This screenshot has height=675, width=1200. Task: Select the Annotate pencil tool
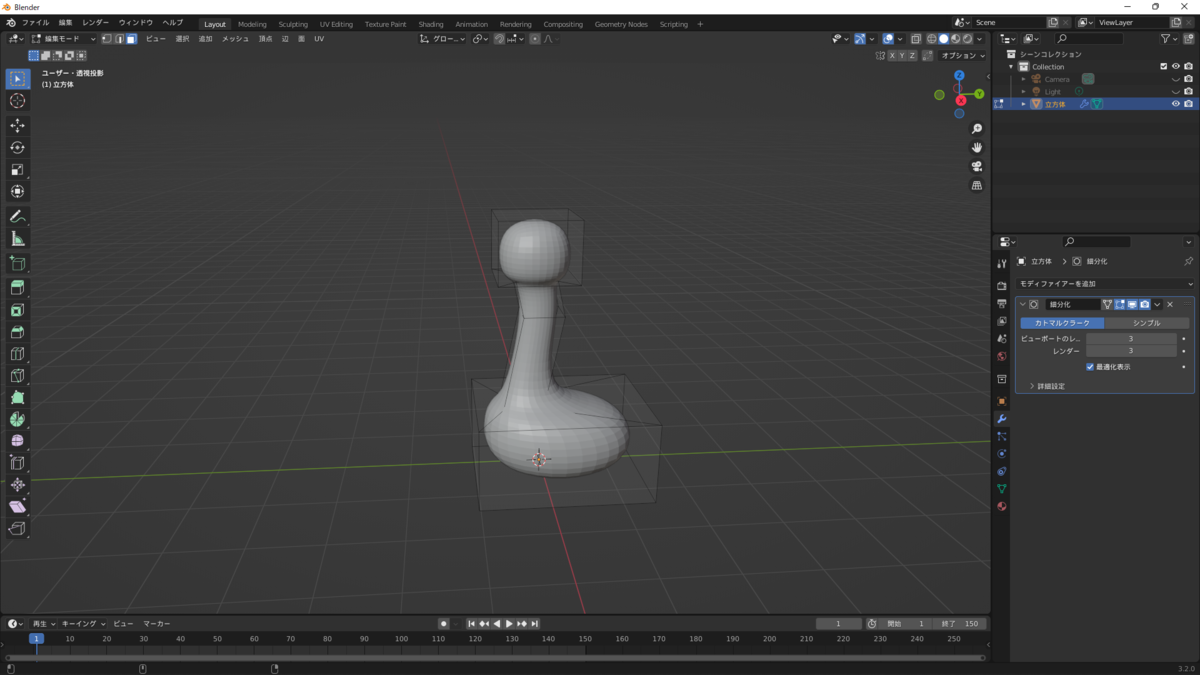tap(17, 216)
